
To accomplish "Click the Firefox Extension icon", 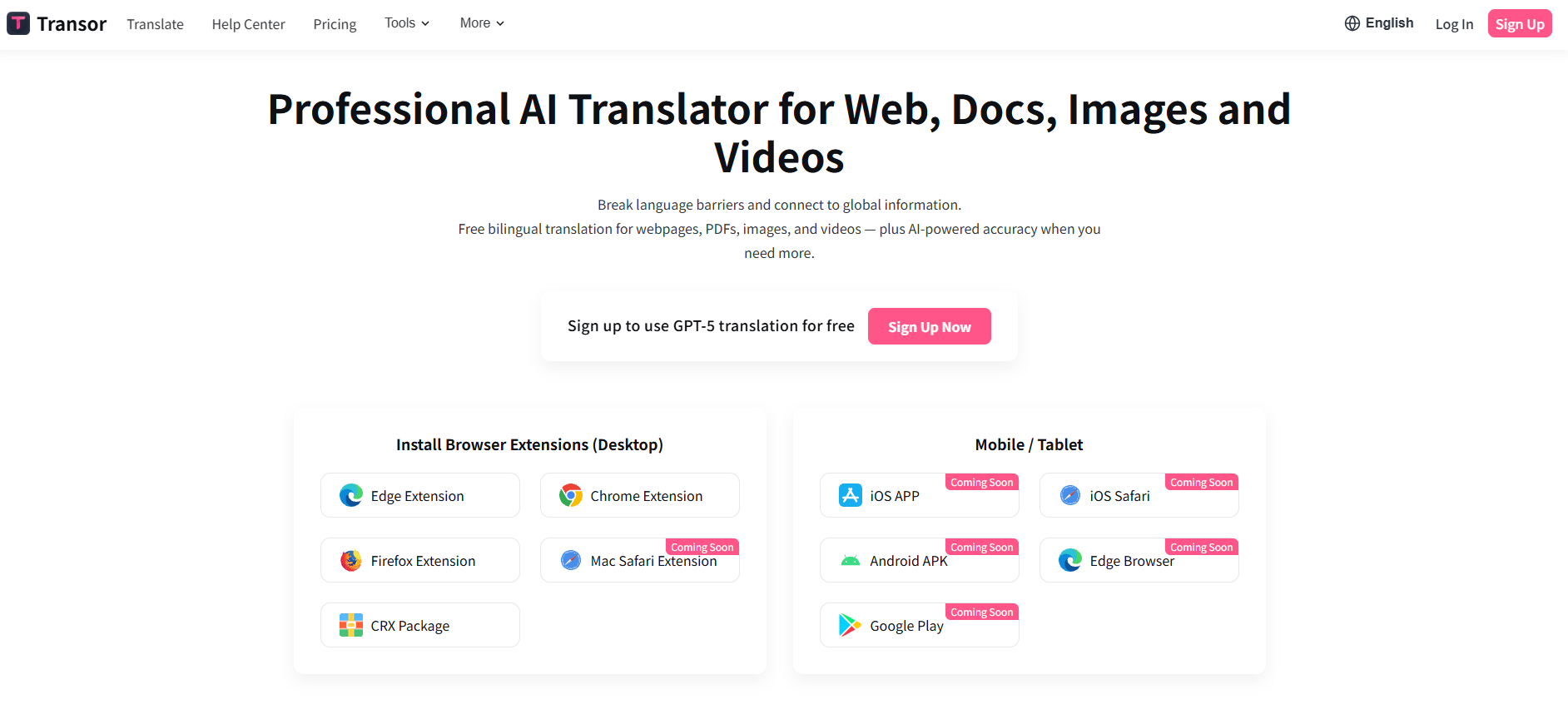I will point(351,560).
